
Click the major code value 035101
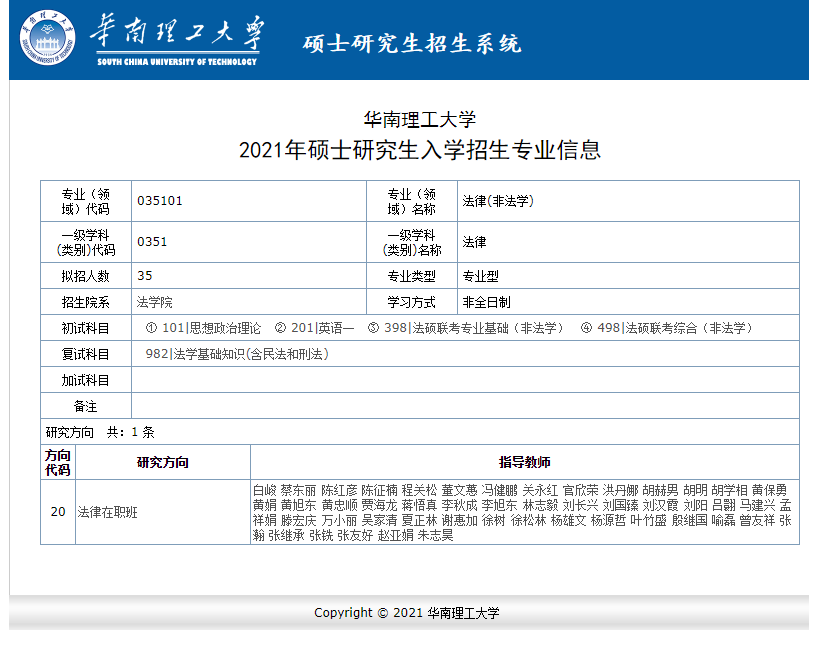coord(160,201)
